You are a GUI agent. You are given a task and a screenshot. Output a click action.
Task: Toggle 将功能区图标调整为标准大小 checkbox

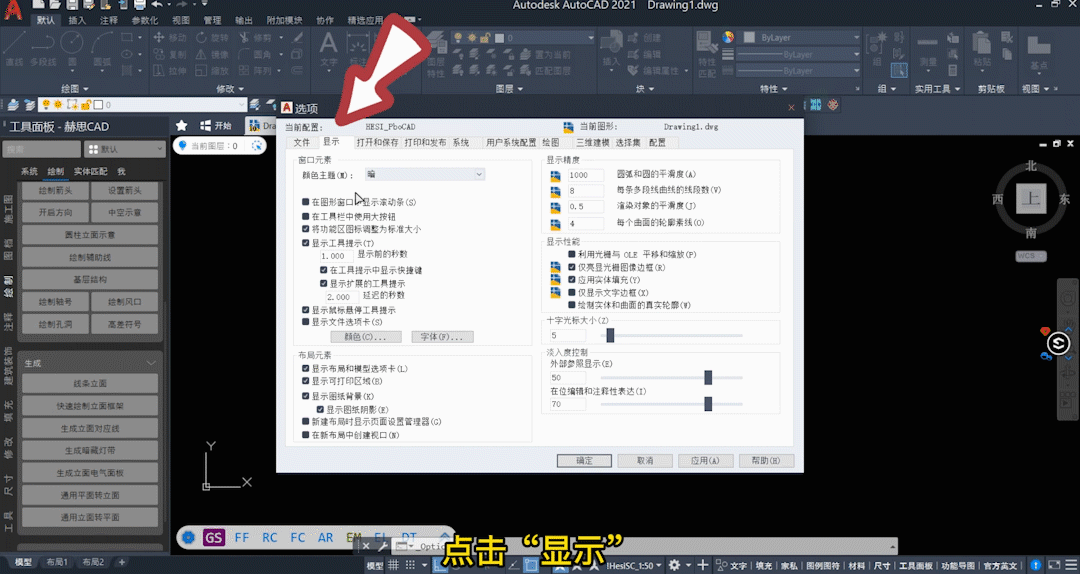point(306,229)
